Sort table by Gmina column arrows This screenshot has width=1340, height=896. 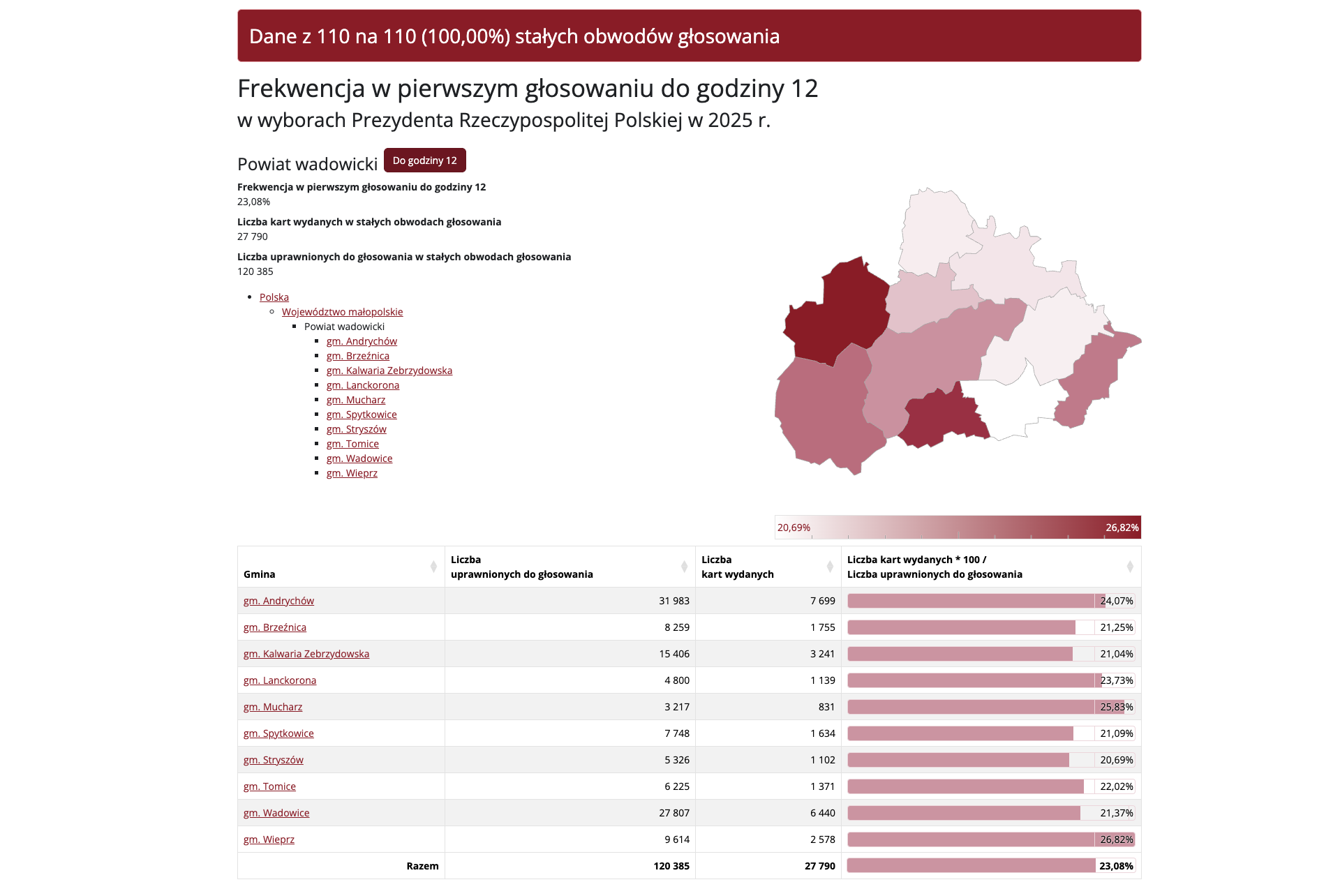coord(433,567)
